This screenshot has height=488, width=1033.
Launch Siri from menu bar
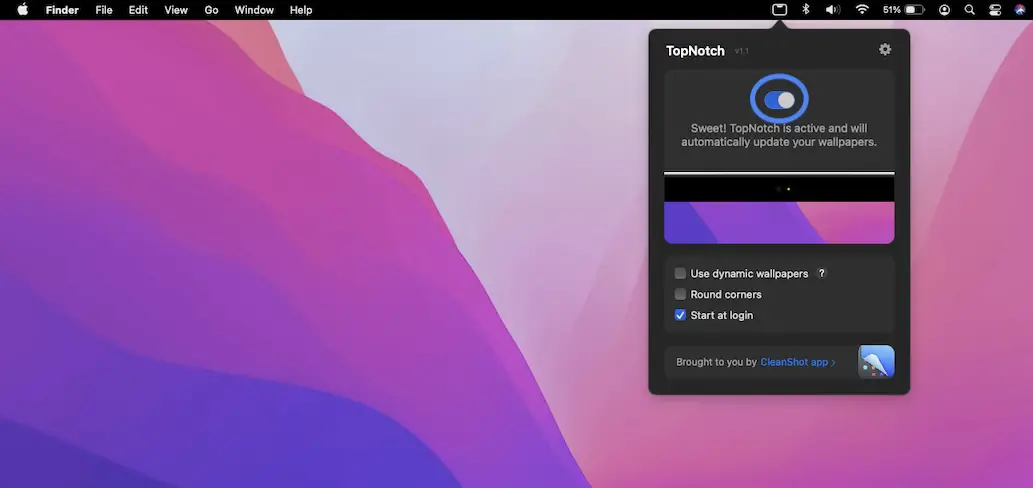[x=1019, y=10]
